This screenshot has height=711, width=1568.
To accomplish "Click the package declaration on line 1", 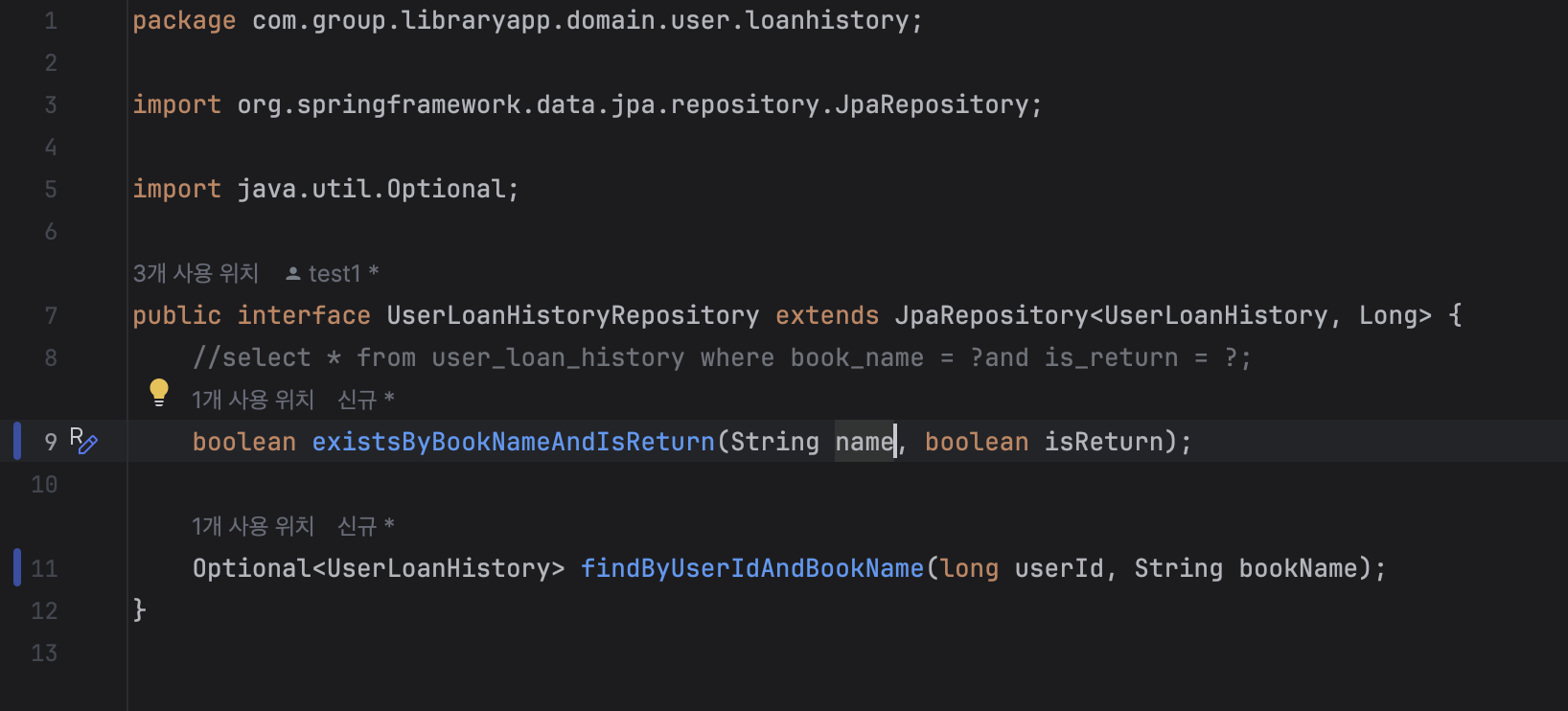I will (527, 20).
